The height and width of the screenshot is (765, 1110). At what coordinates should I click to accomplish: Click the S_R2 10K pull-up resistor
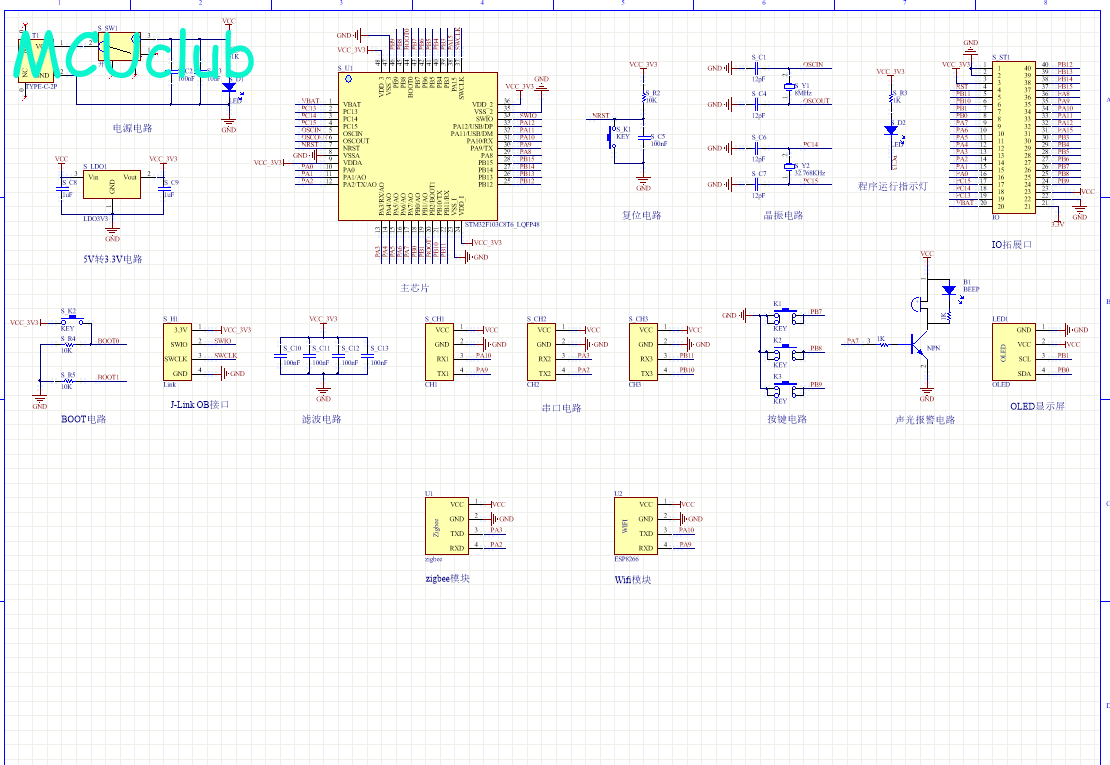click(x=643, y=98)
